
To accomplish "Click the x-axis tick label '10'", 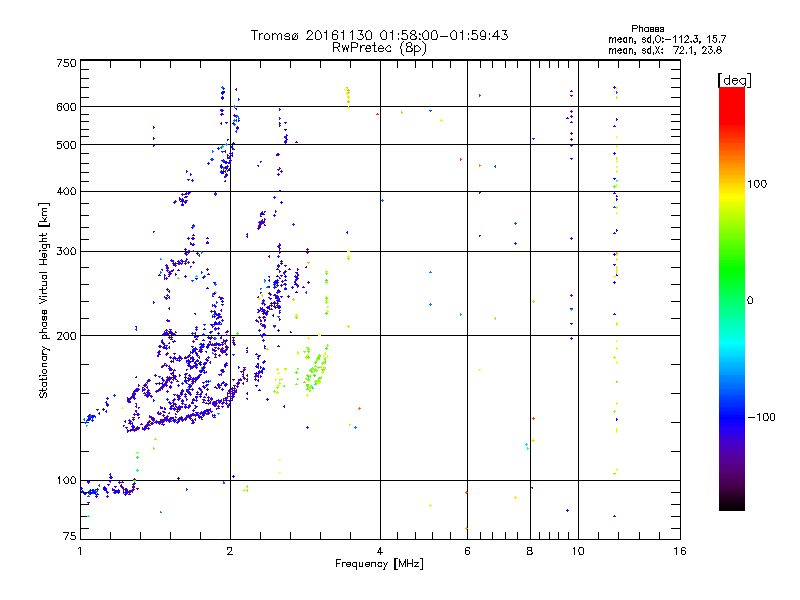I will [x=578, y=551].
